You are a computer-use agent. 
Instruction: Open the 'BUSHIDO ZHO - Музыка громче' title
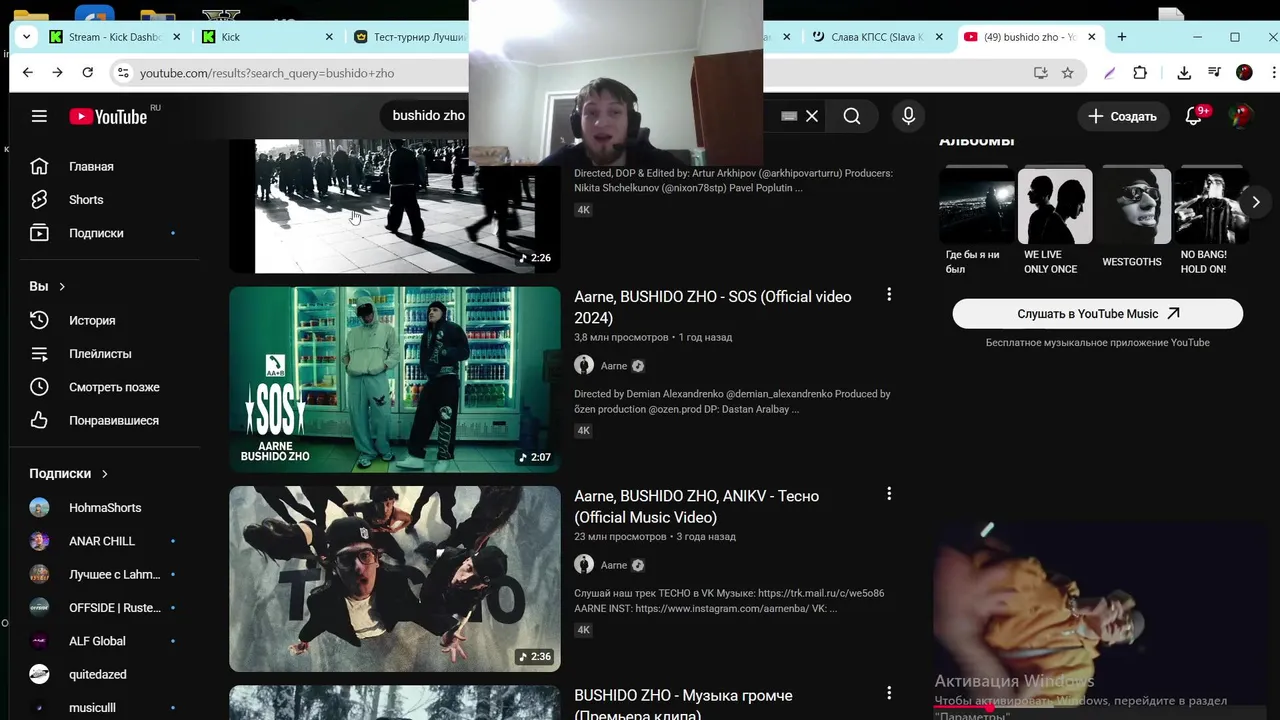point(683,703)
